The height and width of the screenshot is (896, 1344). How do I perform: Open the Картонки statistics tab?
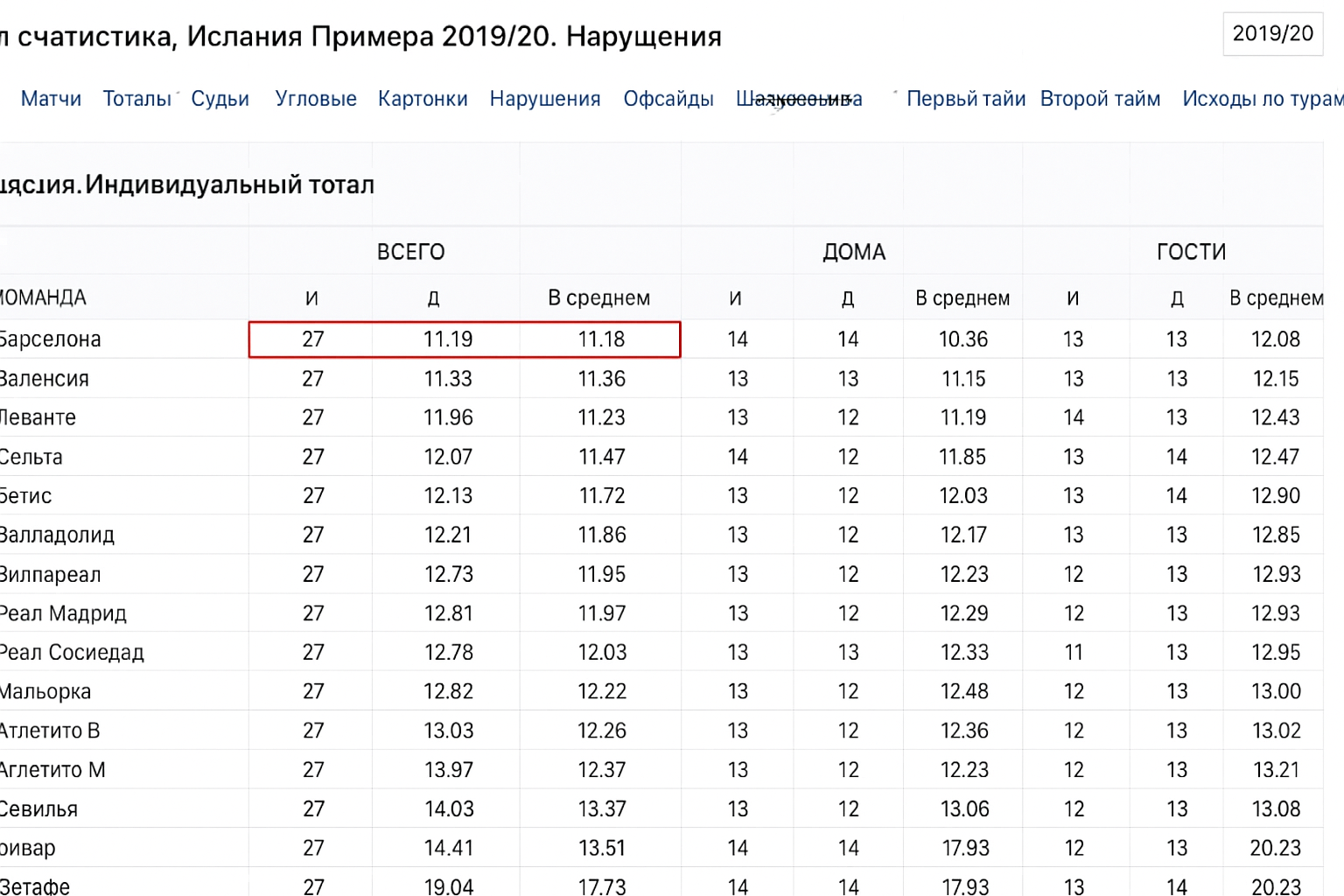(x=423, y=99)
